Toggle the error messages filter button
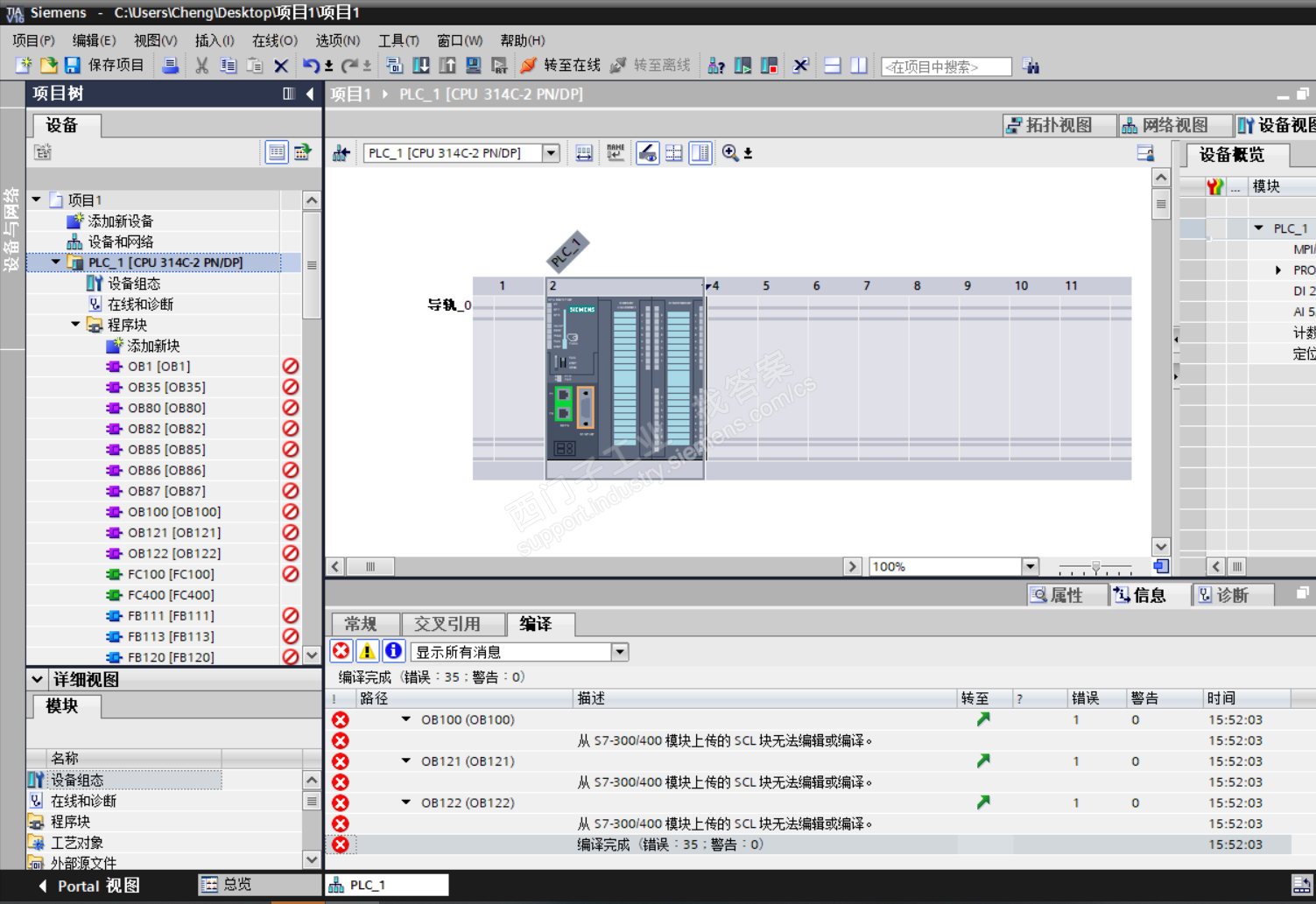This screenshot has height=904, width=1316. [x=341, y=651]
